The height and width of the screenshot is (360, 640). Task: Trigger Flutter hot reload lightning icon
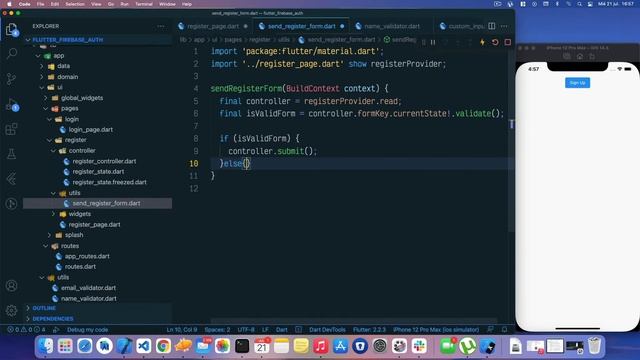click(x=482, y=42)
